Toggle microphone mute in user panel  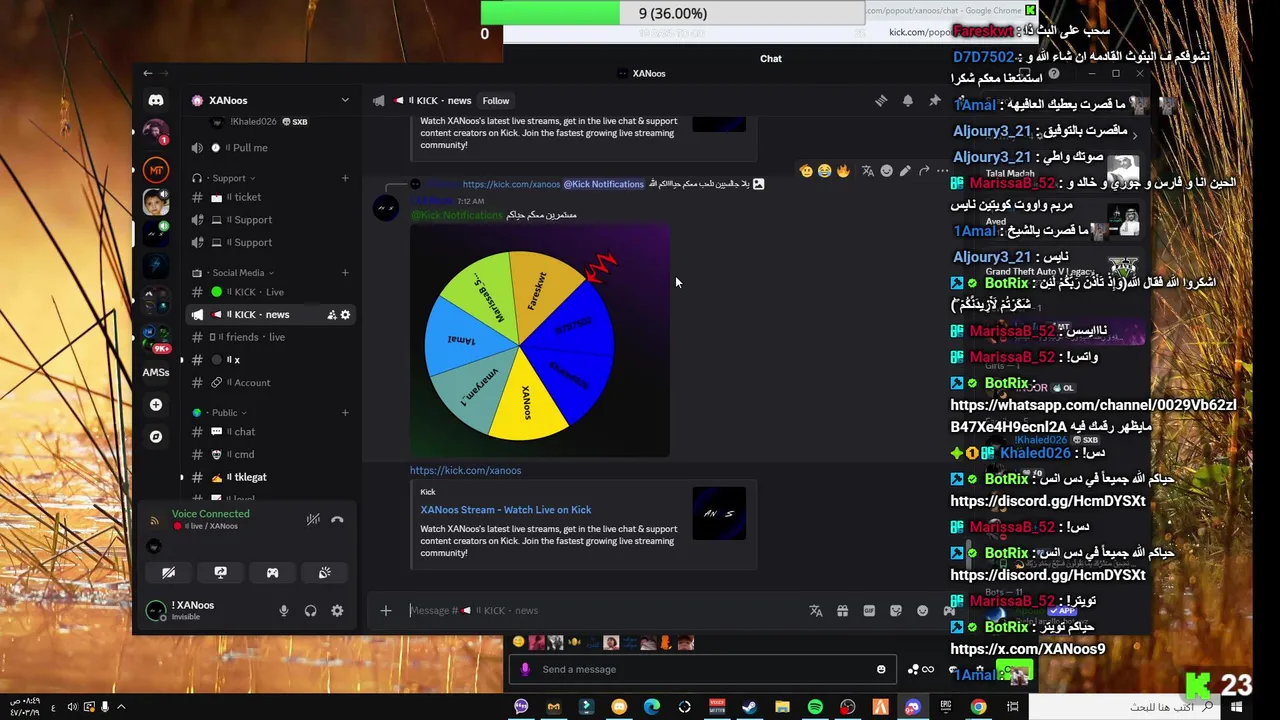284,611
